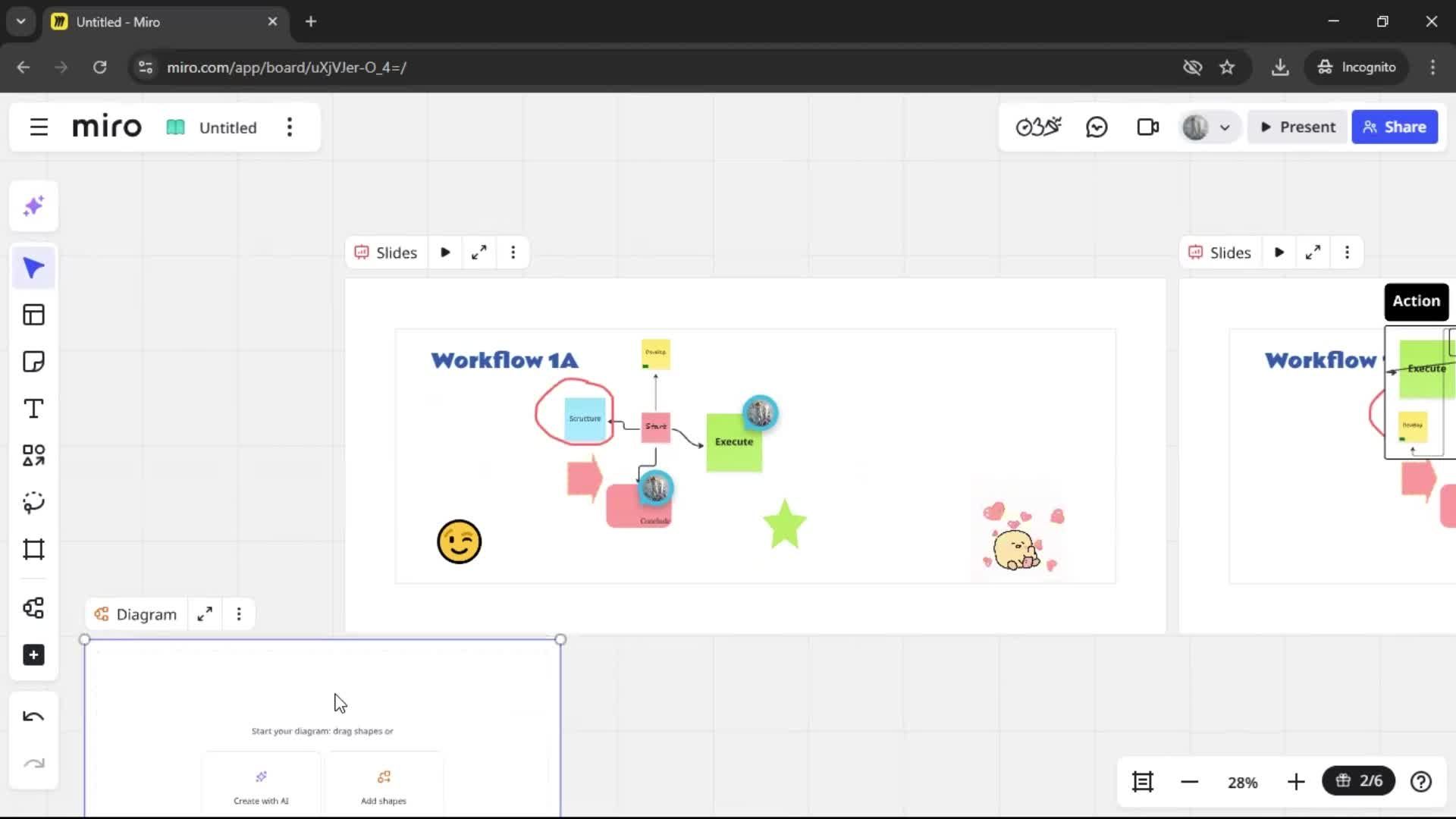Open the Miro main hamburger menu
Viewport: 1456px width, 819px height.
pyautogui.click(x=39, y=127)
